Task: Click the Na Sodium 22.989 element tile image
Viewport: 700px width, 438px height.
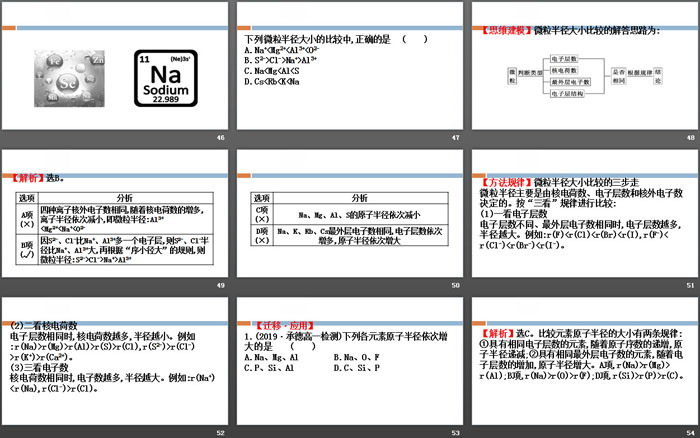Action: tap(166, 78)
